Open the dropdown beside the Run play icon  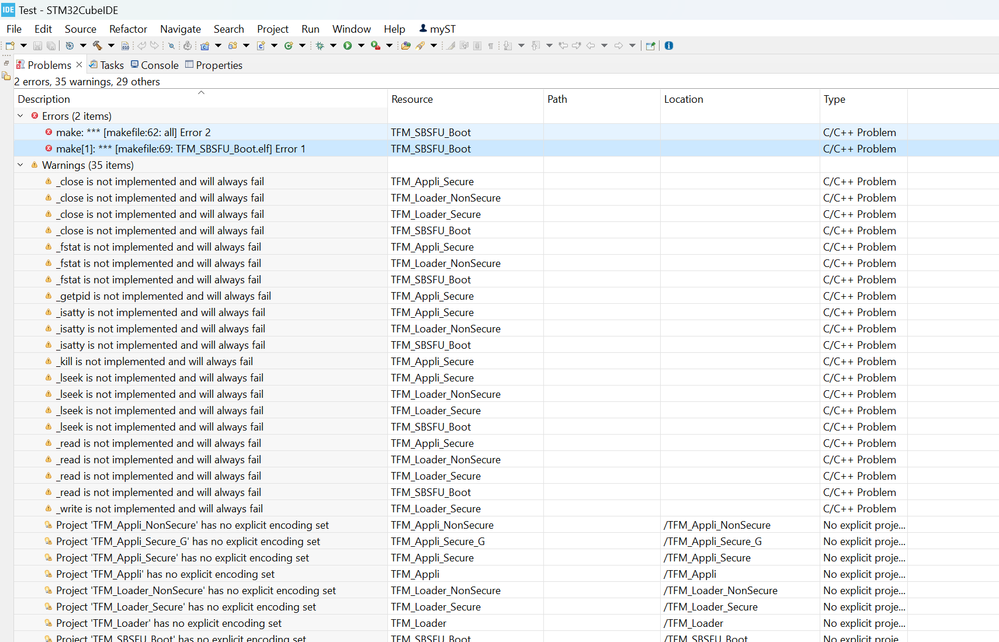point(361,46)
